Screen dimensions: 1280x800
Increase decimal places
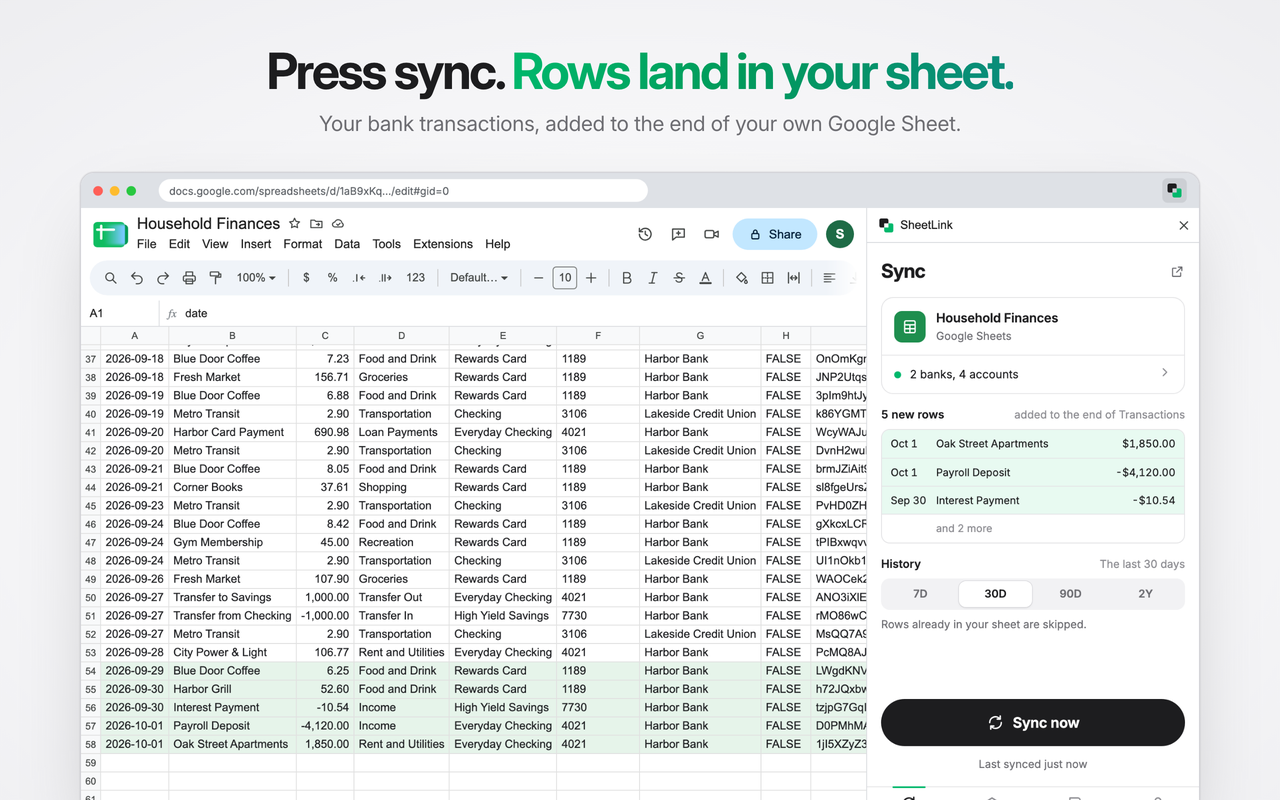click(386, 278)
